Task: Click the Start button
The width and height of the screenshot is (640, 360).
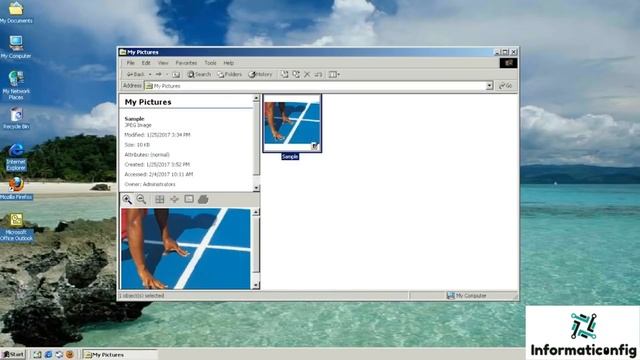Action: tap(13, 355)
